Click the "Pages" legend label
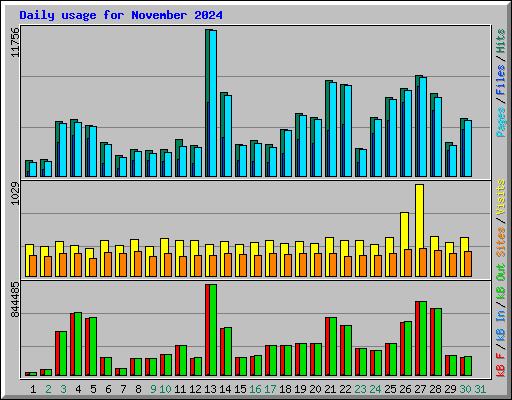Screen dimensions: 512x400 [x=500, y=122]
